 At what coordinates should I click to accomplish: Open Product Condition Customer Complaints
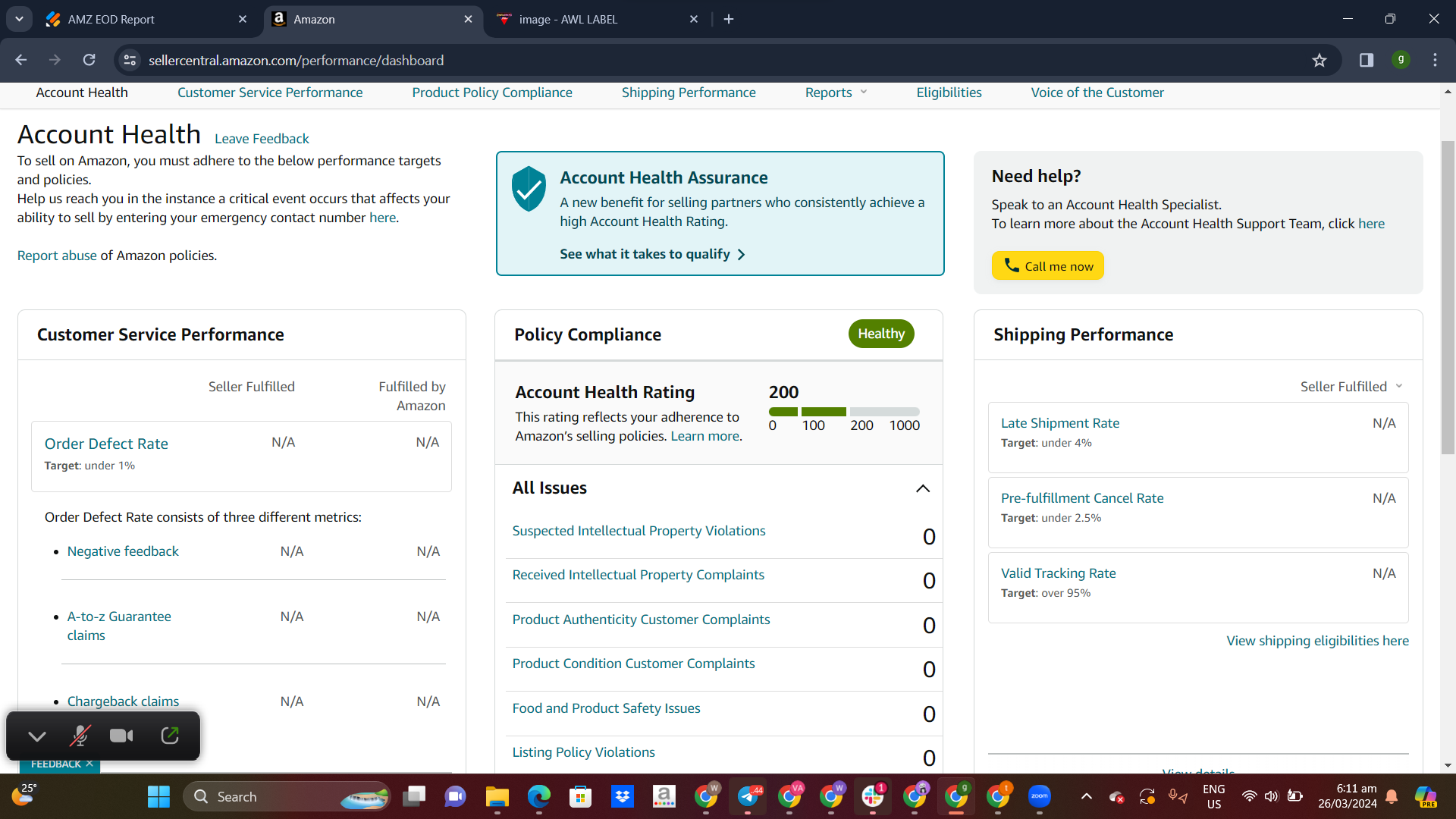[x=633, y=664]
